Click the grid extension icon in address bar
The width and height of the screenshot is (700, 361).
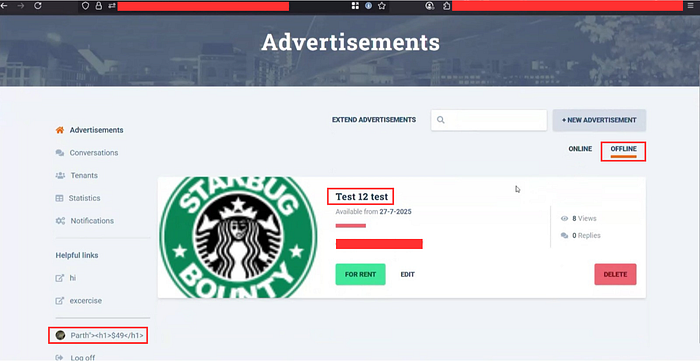(355, 6)
